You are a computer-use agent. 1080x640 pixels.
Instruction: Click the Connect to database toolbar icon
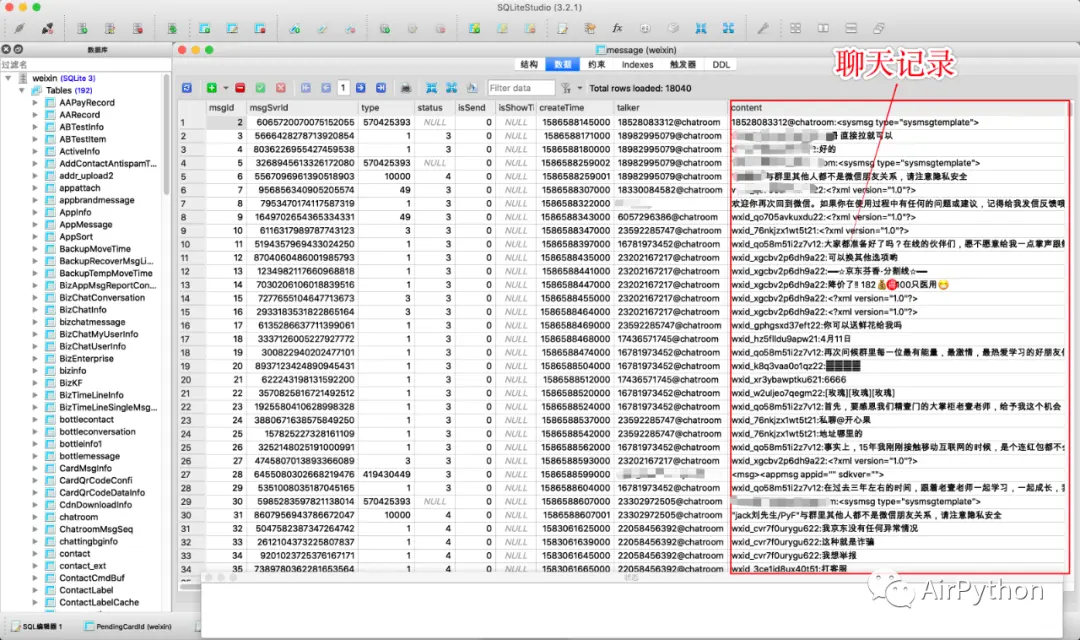tap(19, 29)
